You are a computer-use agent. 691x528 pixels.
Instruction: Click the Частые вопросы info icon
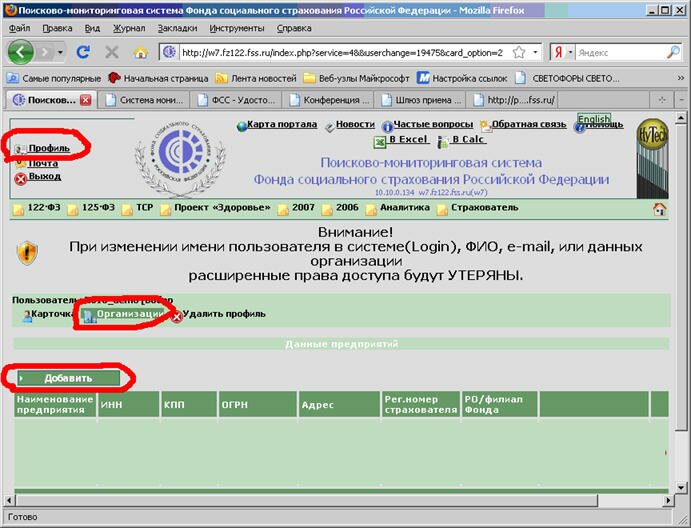click(387, 127)
